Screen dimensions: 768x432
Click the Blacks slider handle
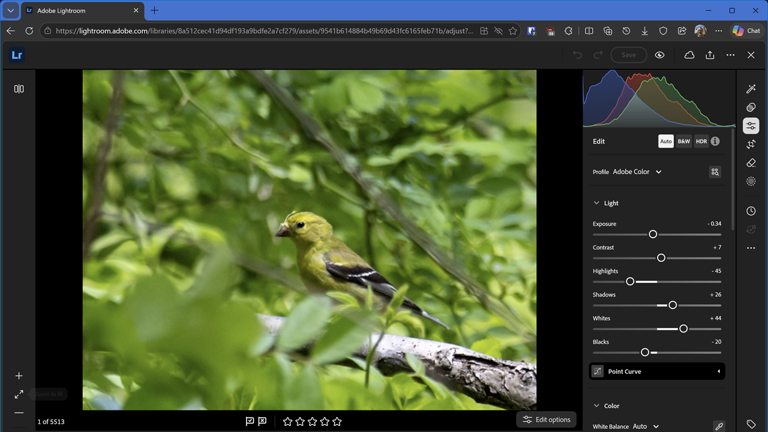click(645, 352)
